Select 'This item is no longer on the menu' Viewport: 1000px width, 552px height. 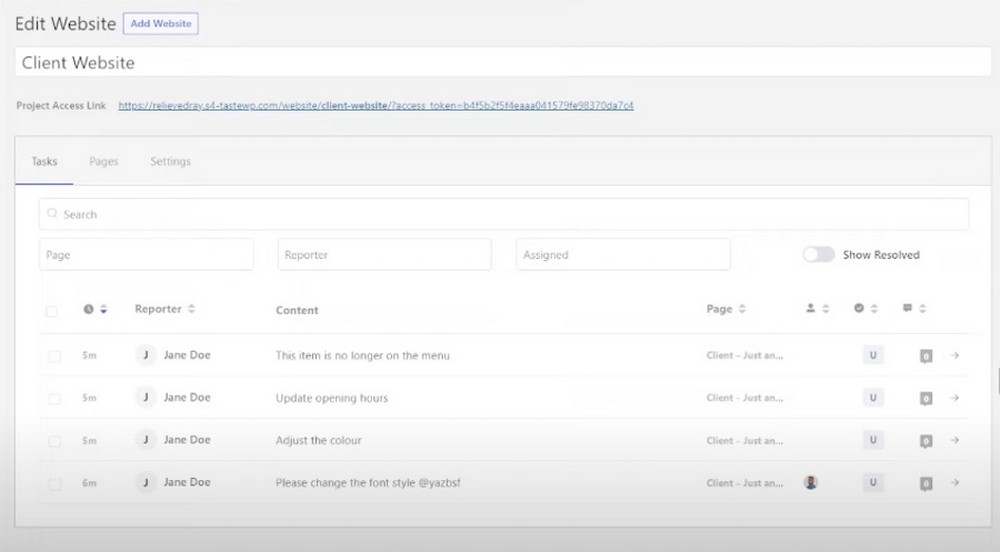pyautogui.click(x=362, y=355)
